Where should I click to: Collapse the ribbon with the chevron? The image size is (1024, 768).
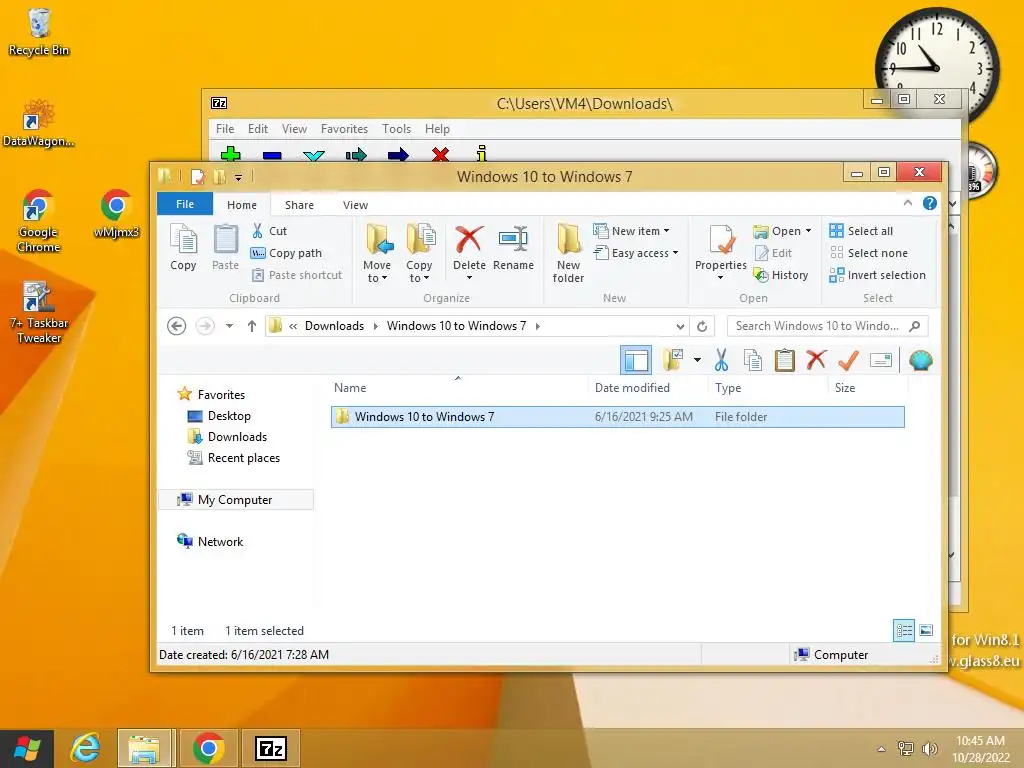908,203
